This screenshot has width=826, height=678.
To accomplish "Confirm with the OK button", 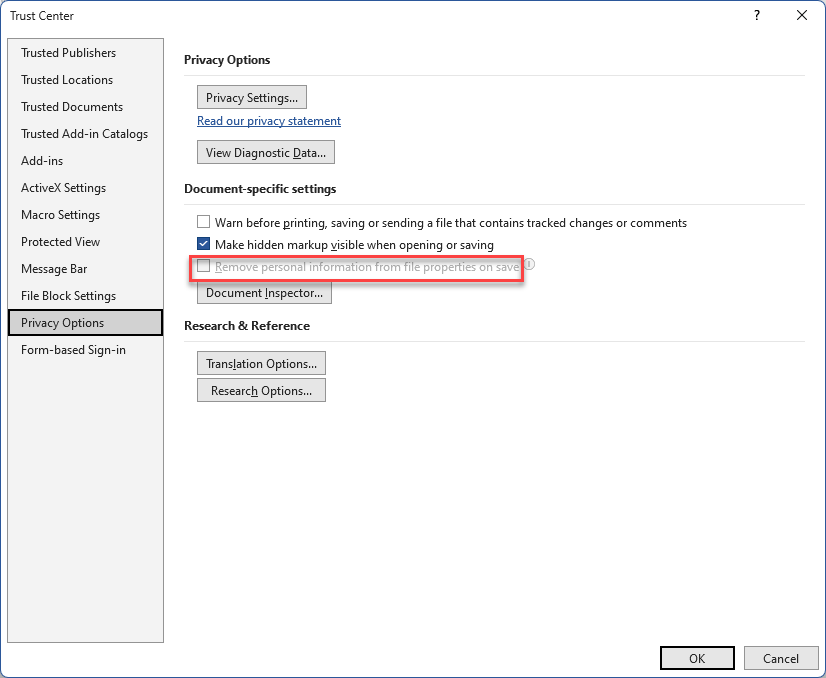I will [697, 658].
